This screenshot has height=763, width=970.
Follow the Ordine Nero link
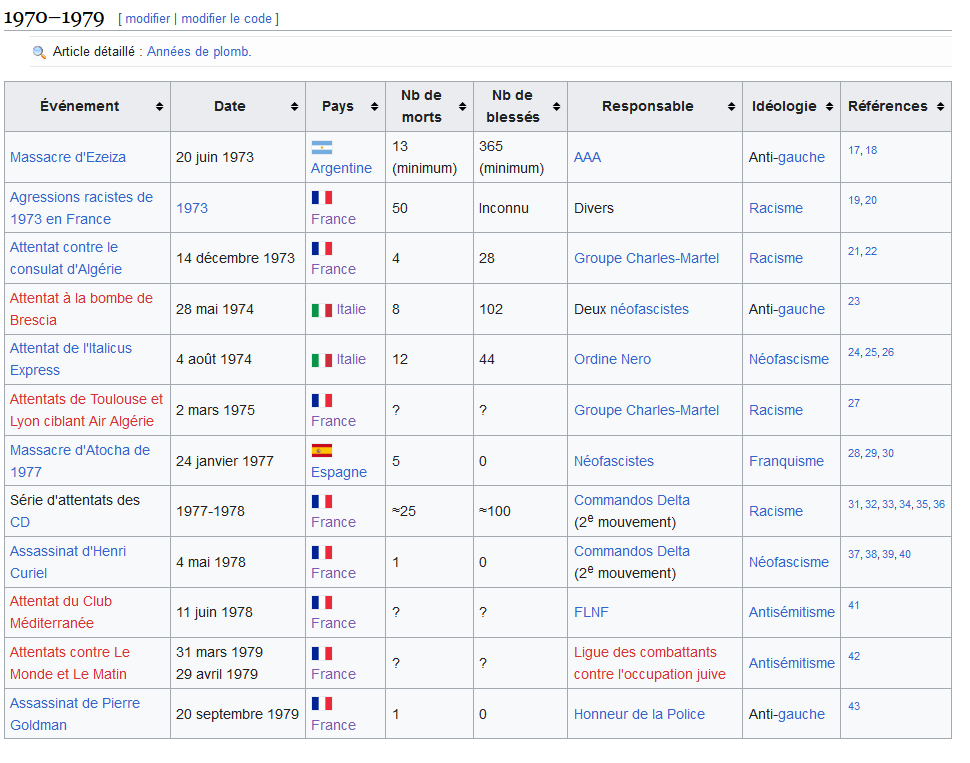(612, 359)
